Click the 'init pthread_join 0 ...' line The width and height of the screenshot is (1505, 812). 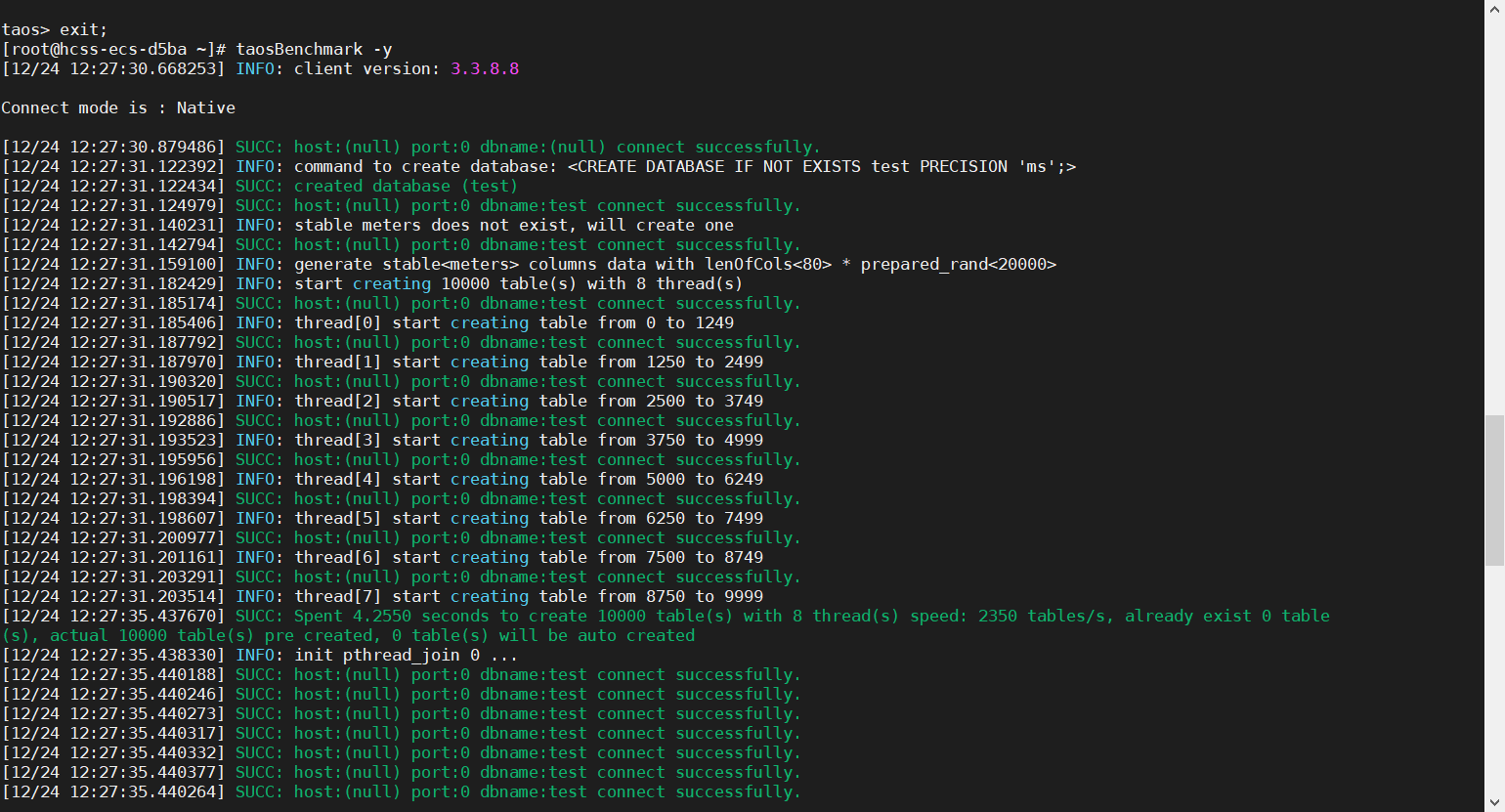point(406,655)
